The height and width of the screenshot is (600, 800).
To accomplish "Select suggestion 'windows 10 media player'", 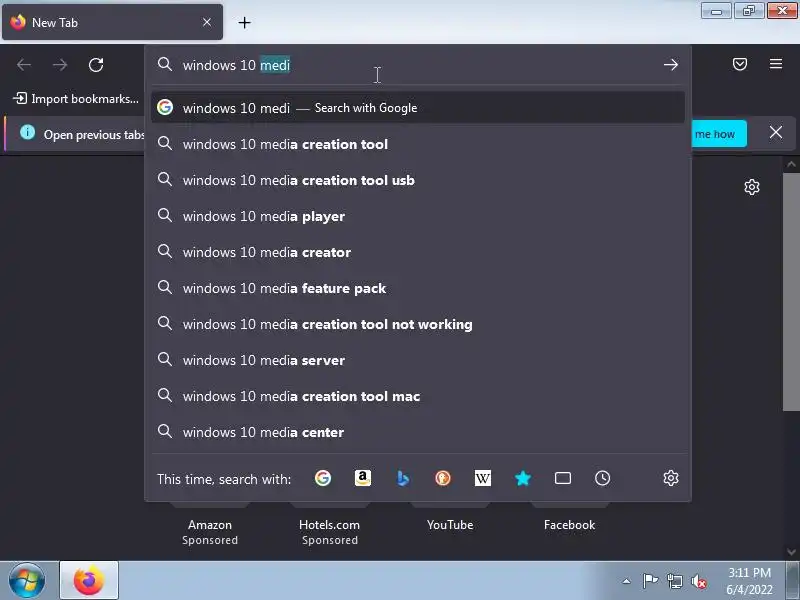I will (418, 216).
